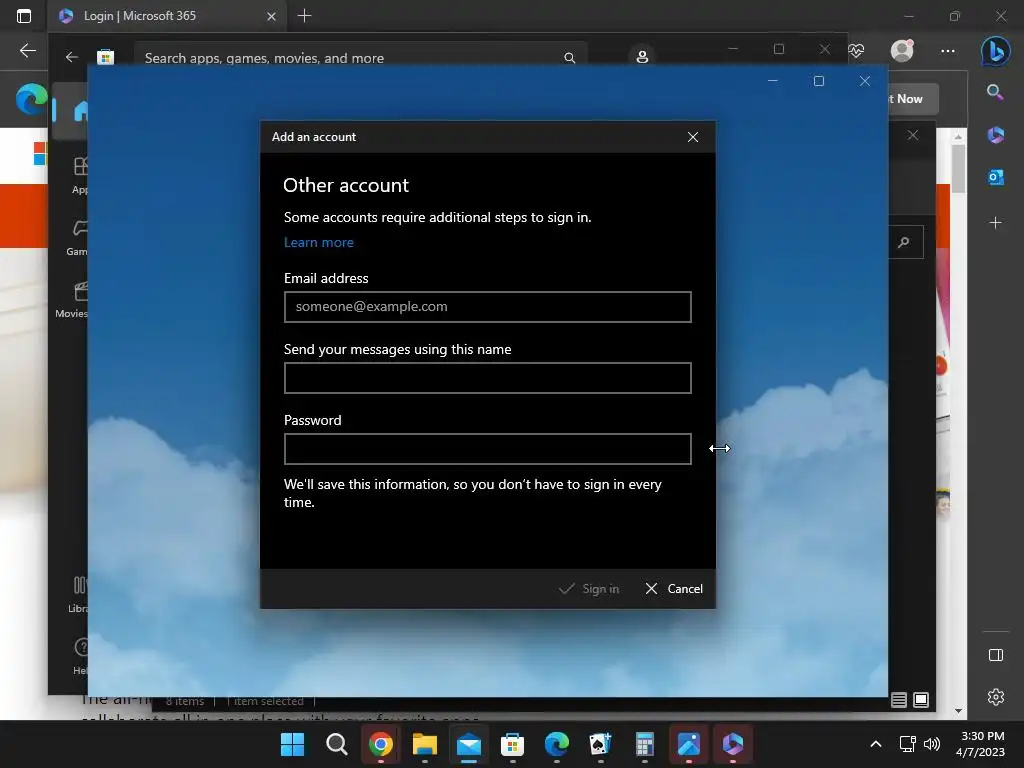Image resolution: width=1024 pixels, height=768 pixels.
Task: Close the Add an account dialog
Action: pos(693,137)
